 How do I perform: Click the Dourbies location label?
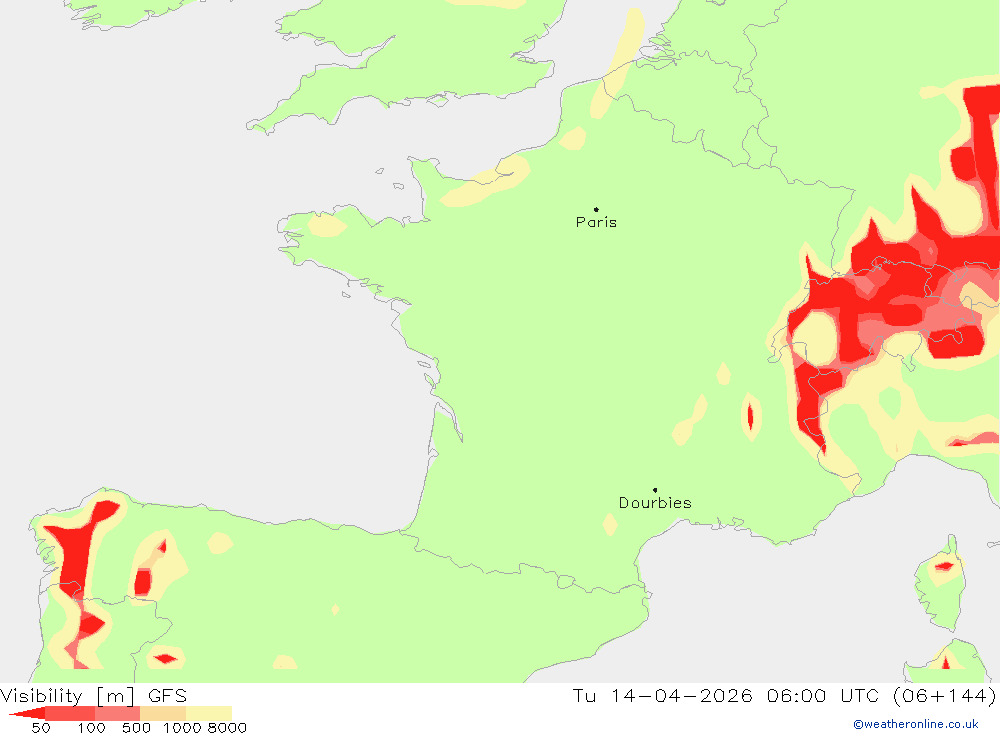coord(655,503)
